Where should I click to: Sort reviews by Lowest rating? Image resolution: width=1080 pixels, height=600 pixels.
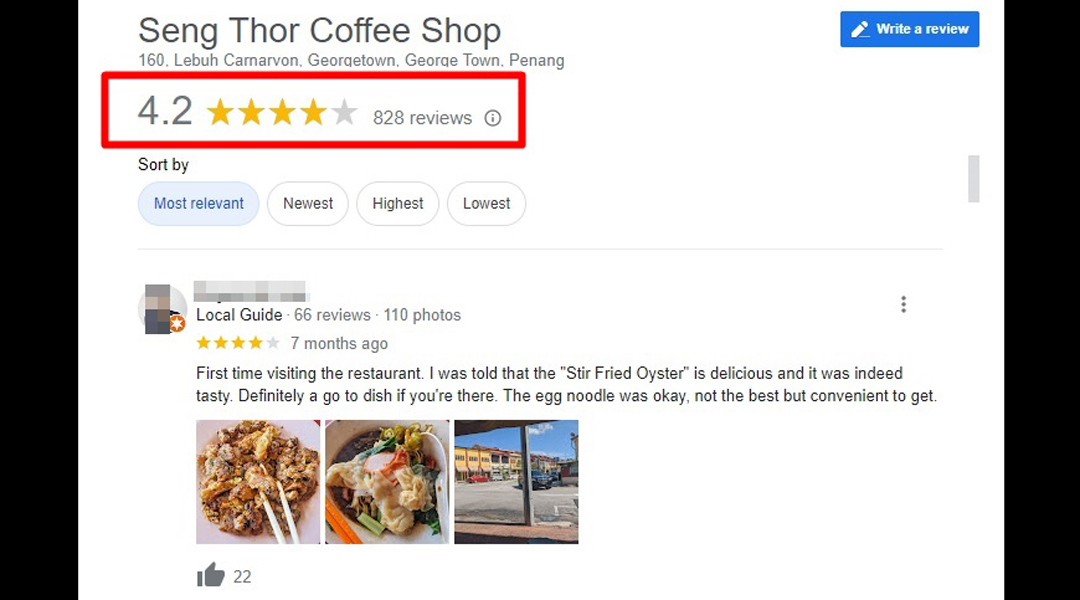[x=486, y=203]
